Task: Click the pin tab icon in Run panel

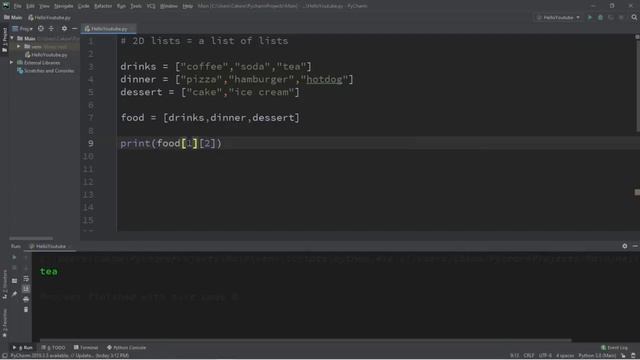Action: 14,293
